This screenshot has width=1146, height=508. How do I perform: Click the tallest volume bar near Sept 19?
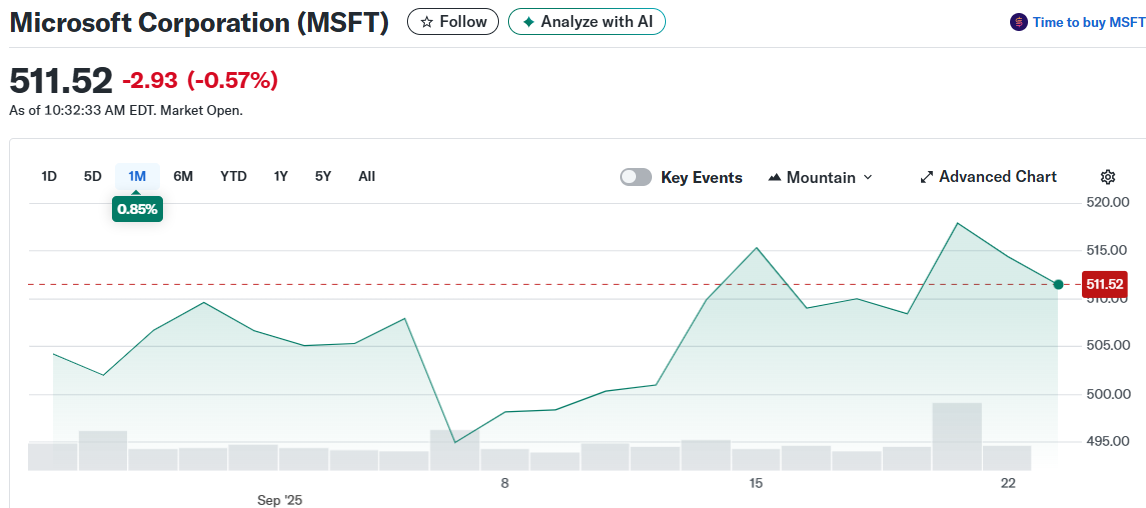coord(957,436)
